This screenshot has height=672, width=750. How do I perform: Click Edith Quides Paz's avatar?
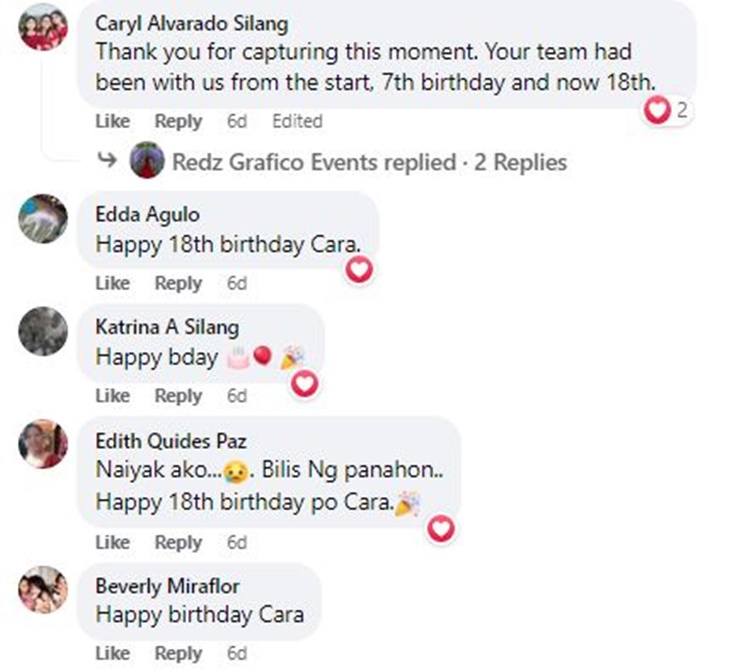(x=43, y=444)
